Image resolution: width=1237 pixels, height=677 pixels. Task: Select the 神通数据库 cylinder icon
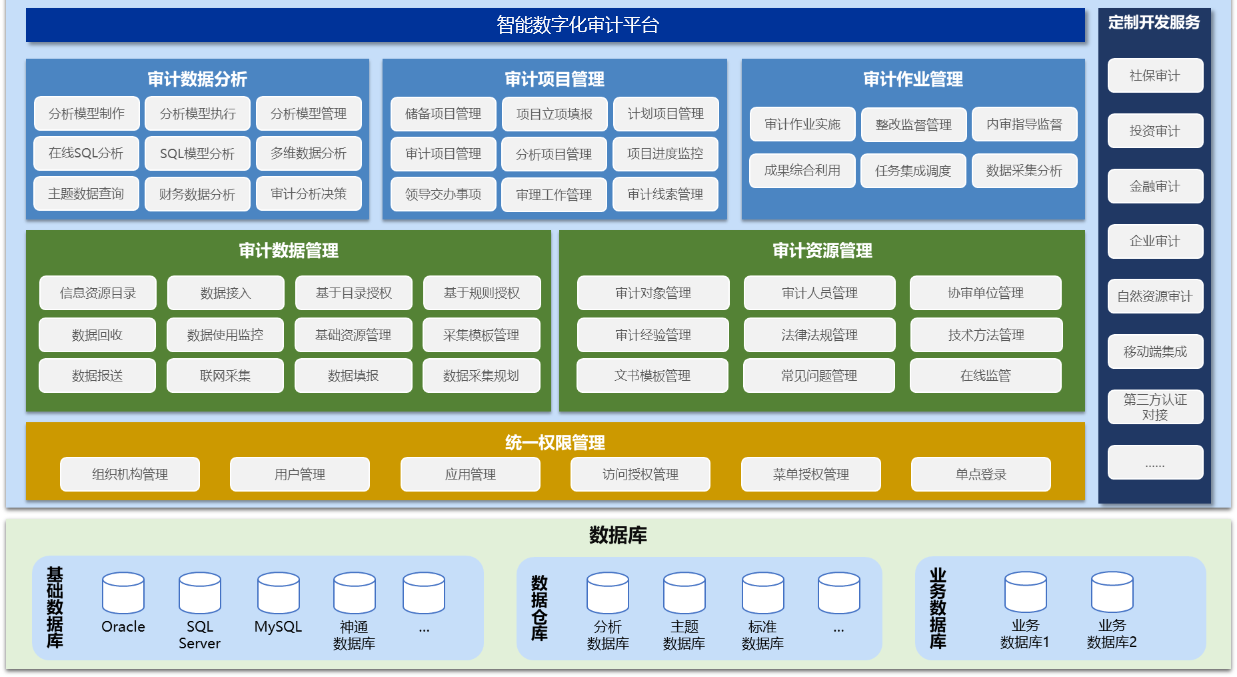click(x=354, y=593)
